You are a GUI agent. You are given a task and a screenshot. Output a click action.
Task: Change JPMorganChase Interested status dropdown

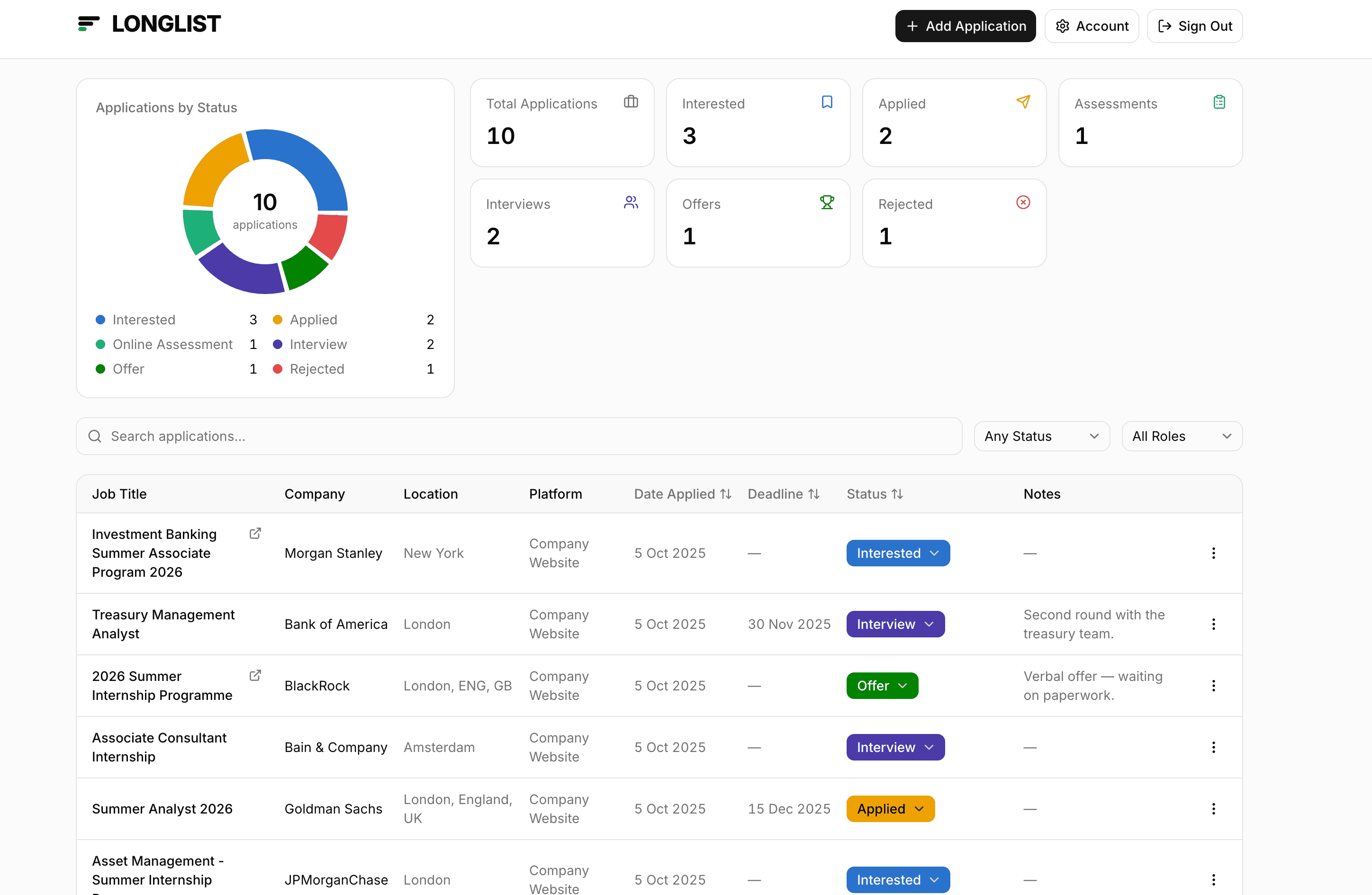[x=898, y=880]
